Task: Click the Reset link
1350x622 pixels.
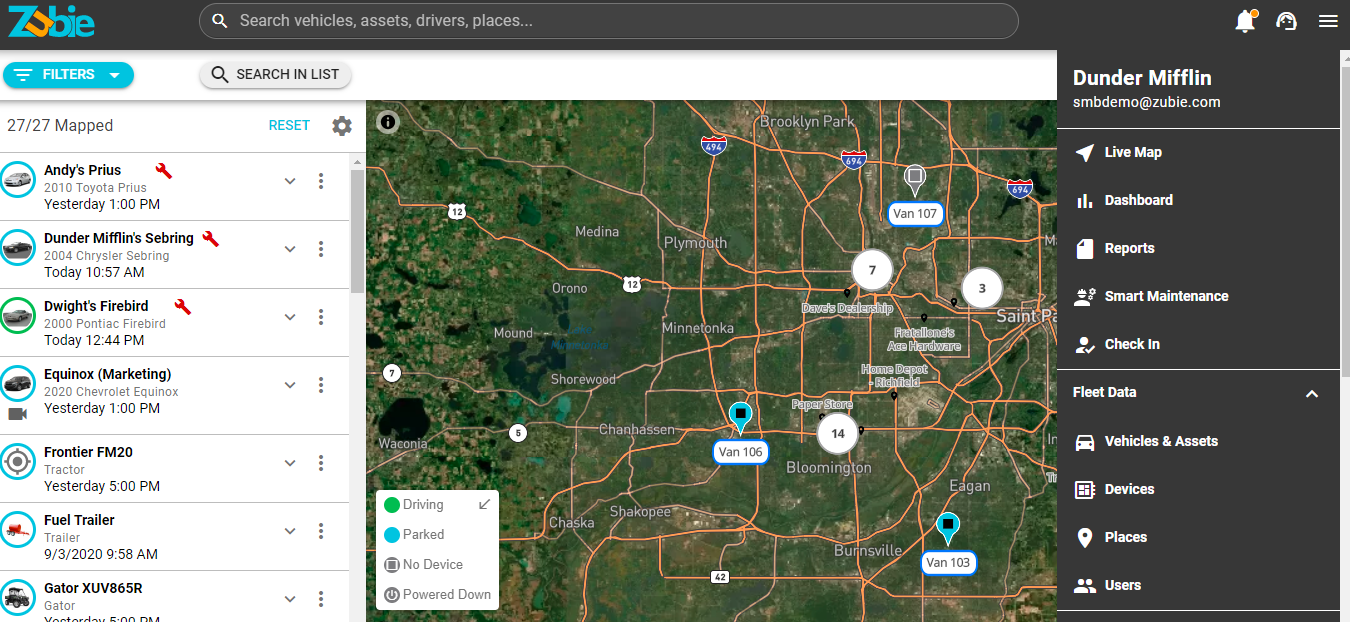Action: tap(289, 126)
